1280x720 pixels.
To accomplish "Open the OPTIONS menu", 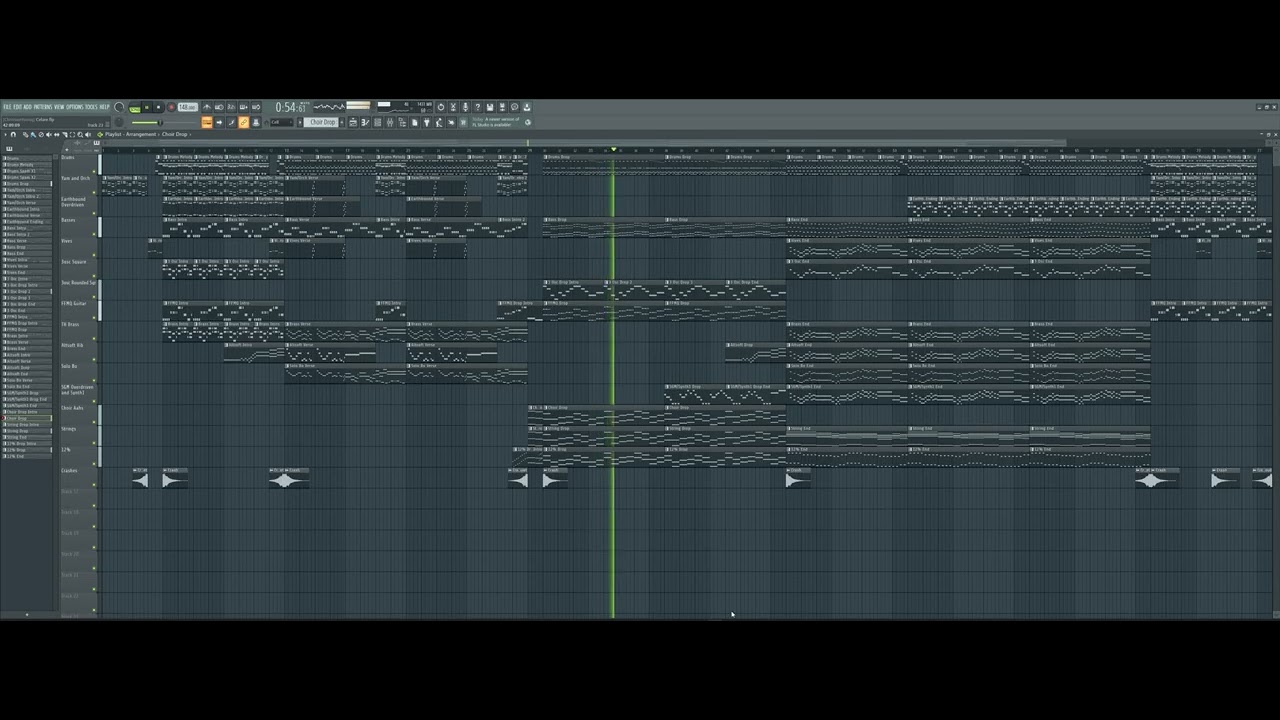I will pos(75,107).
